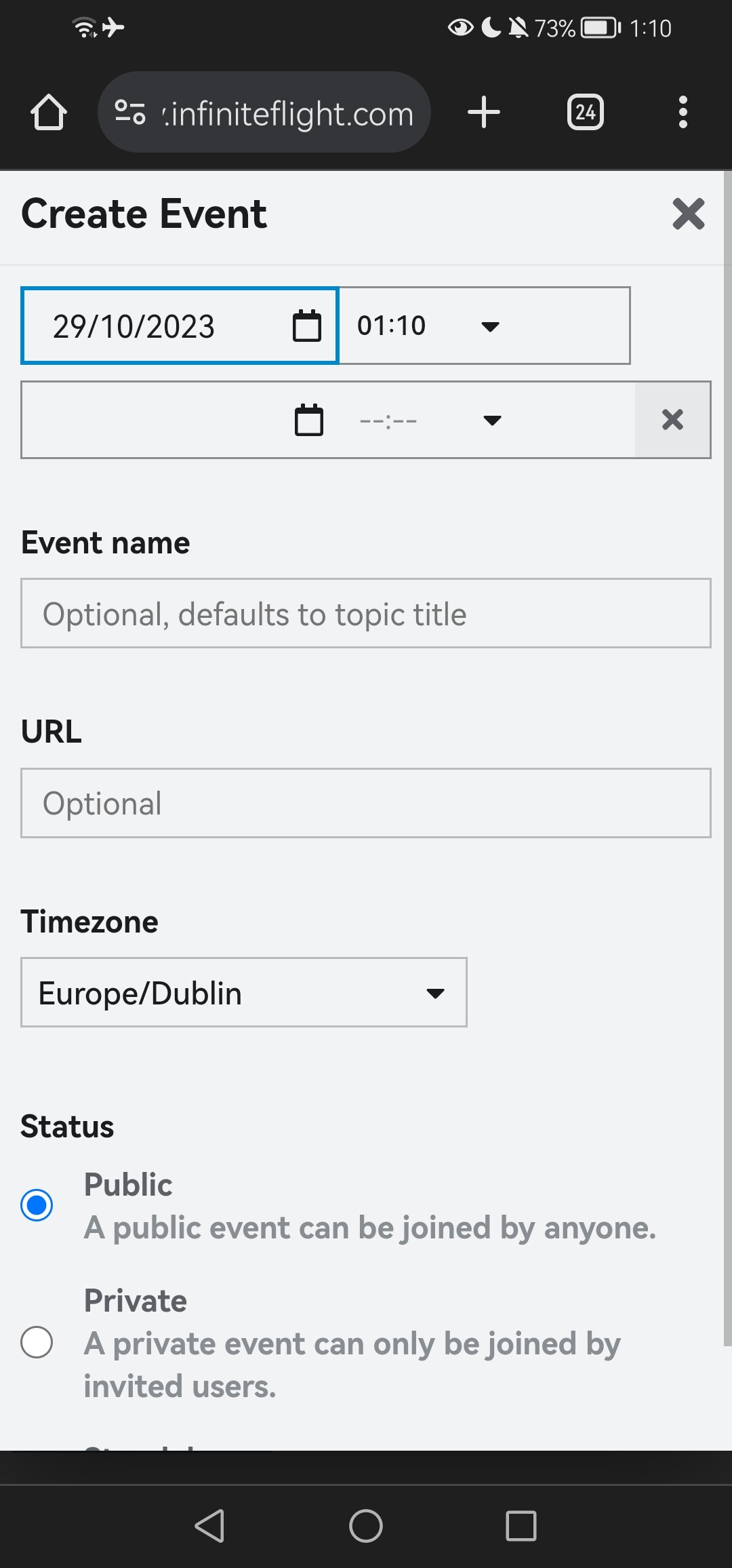
Task: Open site settings icon in address bar
Action: 130,112
